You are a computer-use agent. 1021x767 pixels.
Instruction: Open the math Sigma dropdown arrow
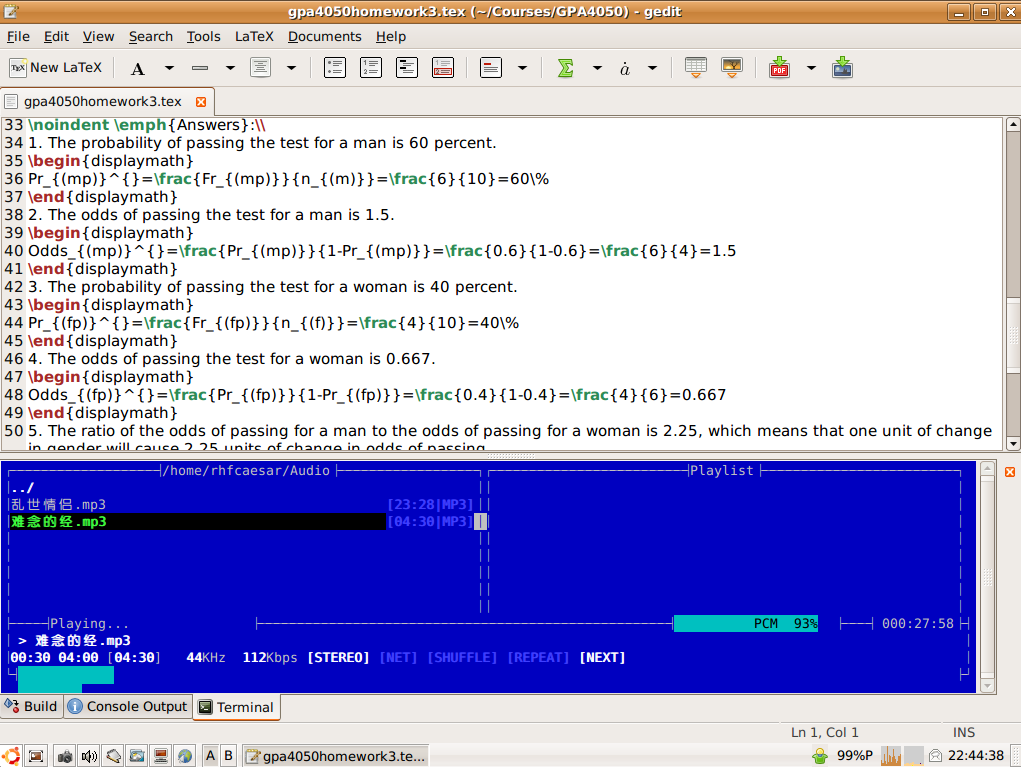coord(596,68)
